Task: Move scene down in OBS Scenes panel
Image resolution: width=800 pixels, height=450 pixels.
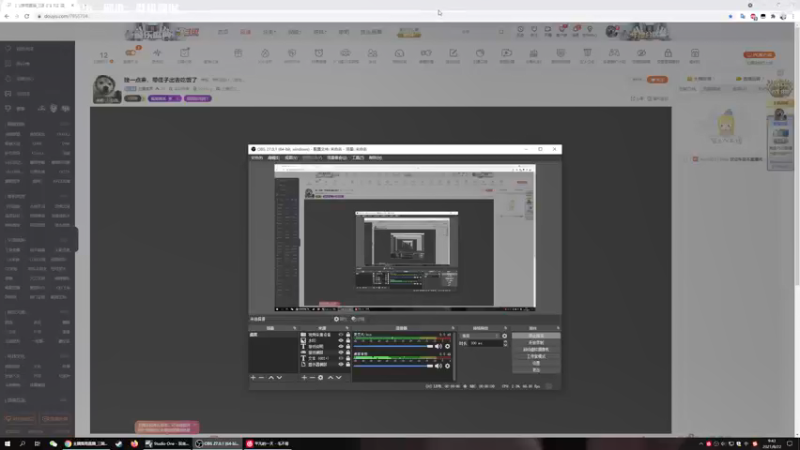Action: (279, 378)
